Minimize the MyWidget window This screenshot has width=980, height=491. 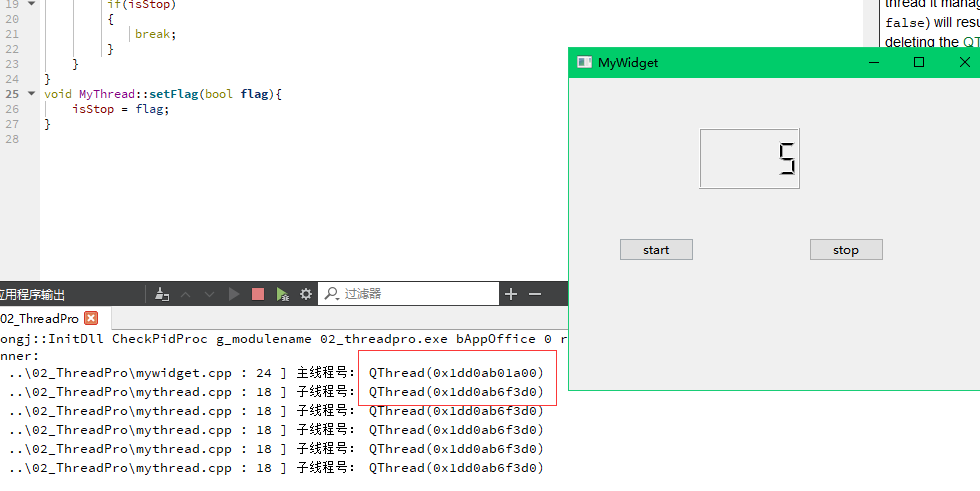pyautogui.click(x=874, y=62)
